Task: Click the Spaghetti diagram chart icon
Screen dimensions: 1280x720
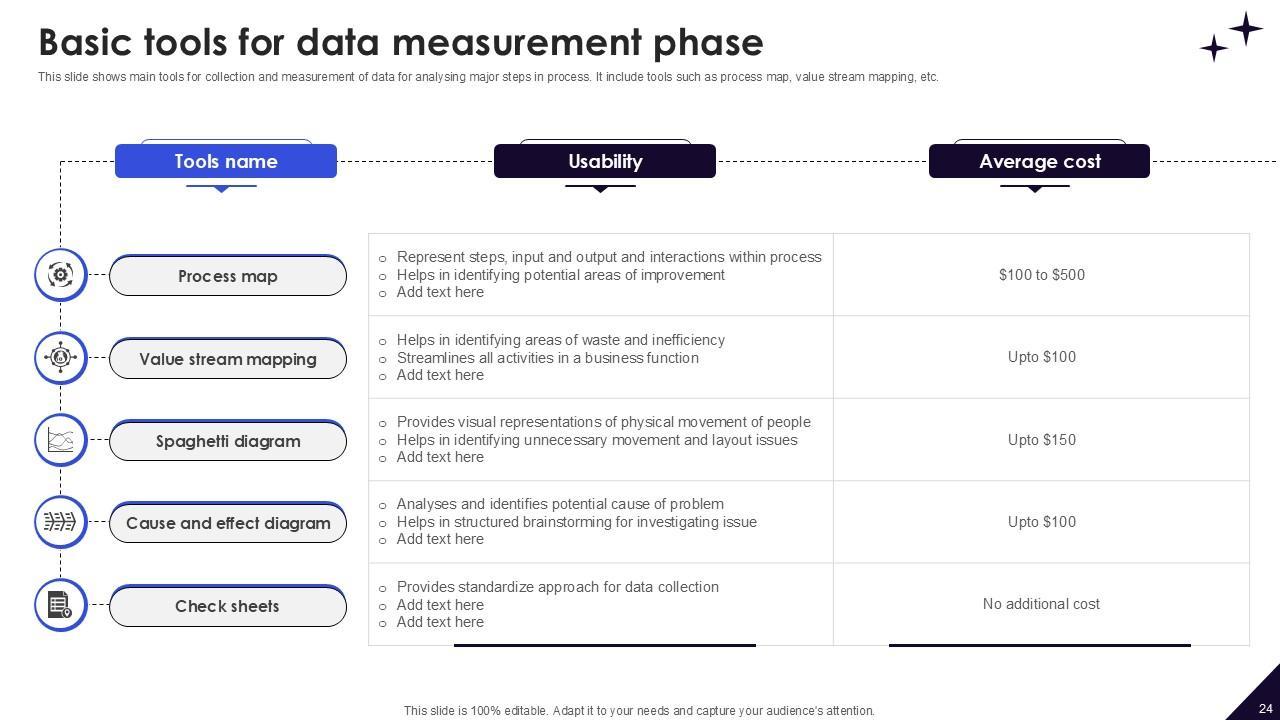Action: pos(61,440)
